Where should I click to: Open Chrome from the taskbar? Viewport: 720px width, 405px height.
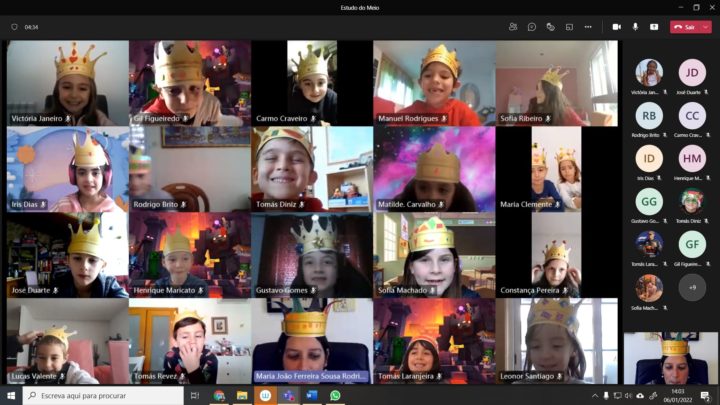coord(219,396)
